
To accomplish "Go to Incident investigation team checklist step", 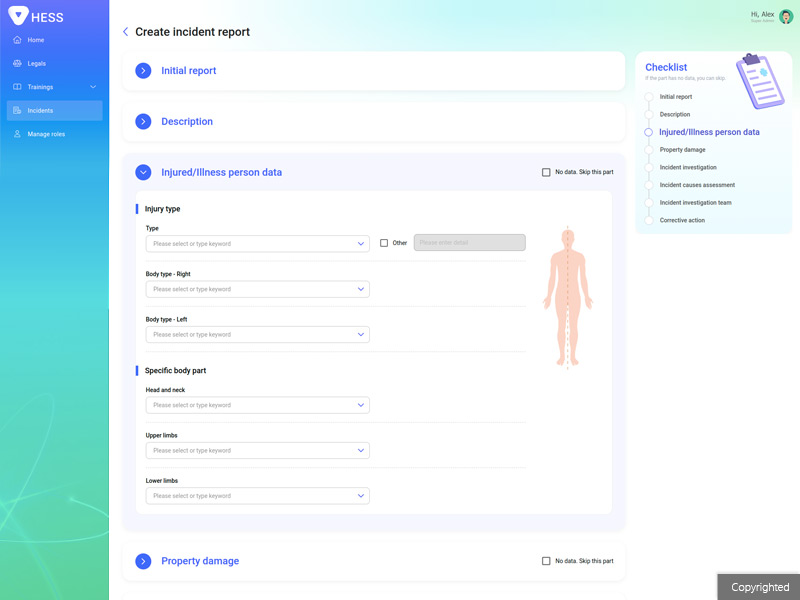I will tap(695, 203).
